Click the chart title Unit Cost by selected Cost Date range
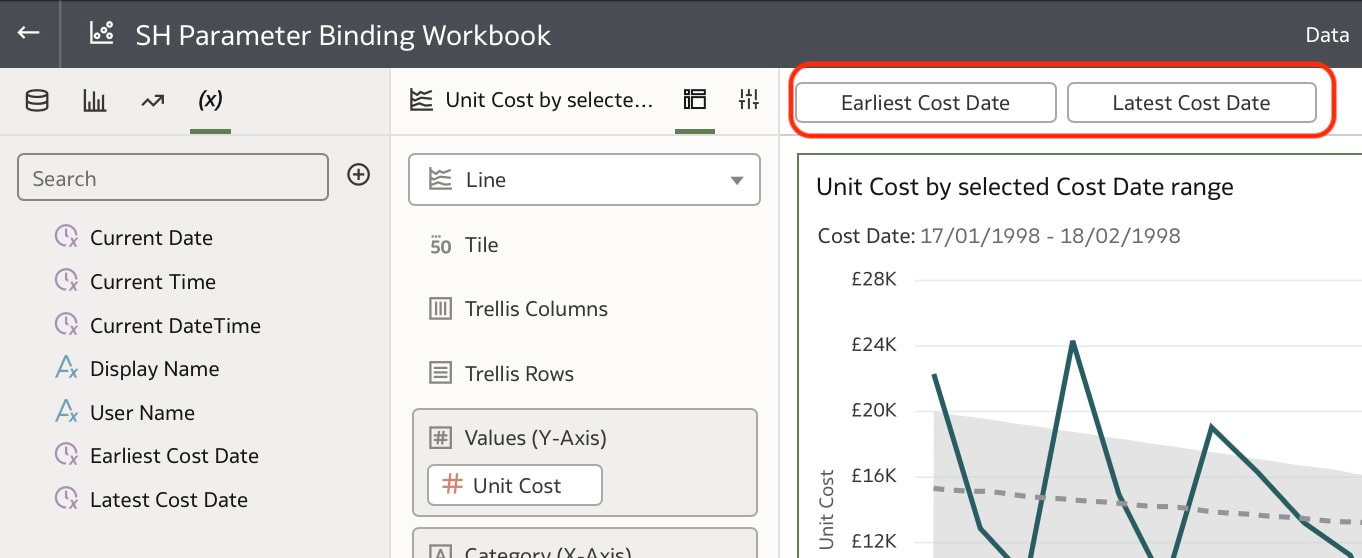 [1025, 187]
